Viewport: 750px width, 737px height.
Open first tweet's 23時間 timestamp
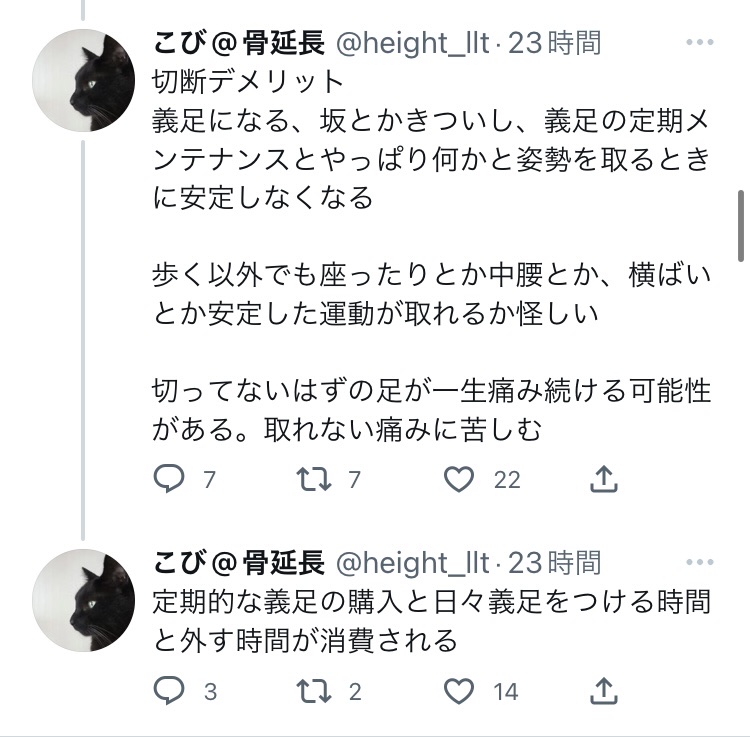[554, 43]
